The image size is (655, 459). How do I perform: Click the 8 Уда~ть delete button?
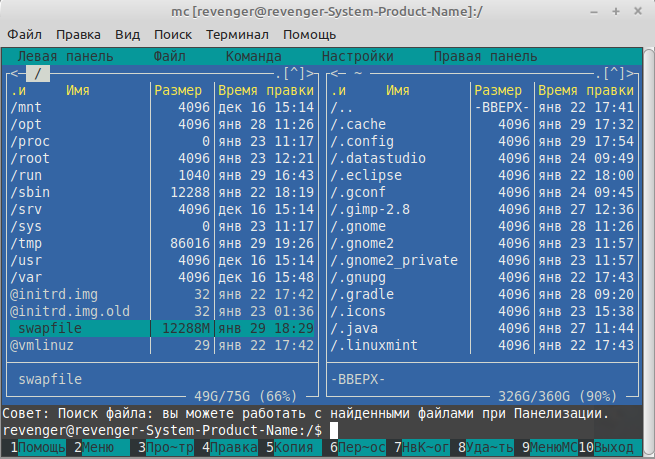coord(485,447)
